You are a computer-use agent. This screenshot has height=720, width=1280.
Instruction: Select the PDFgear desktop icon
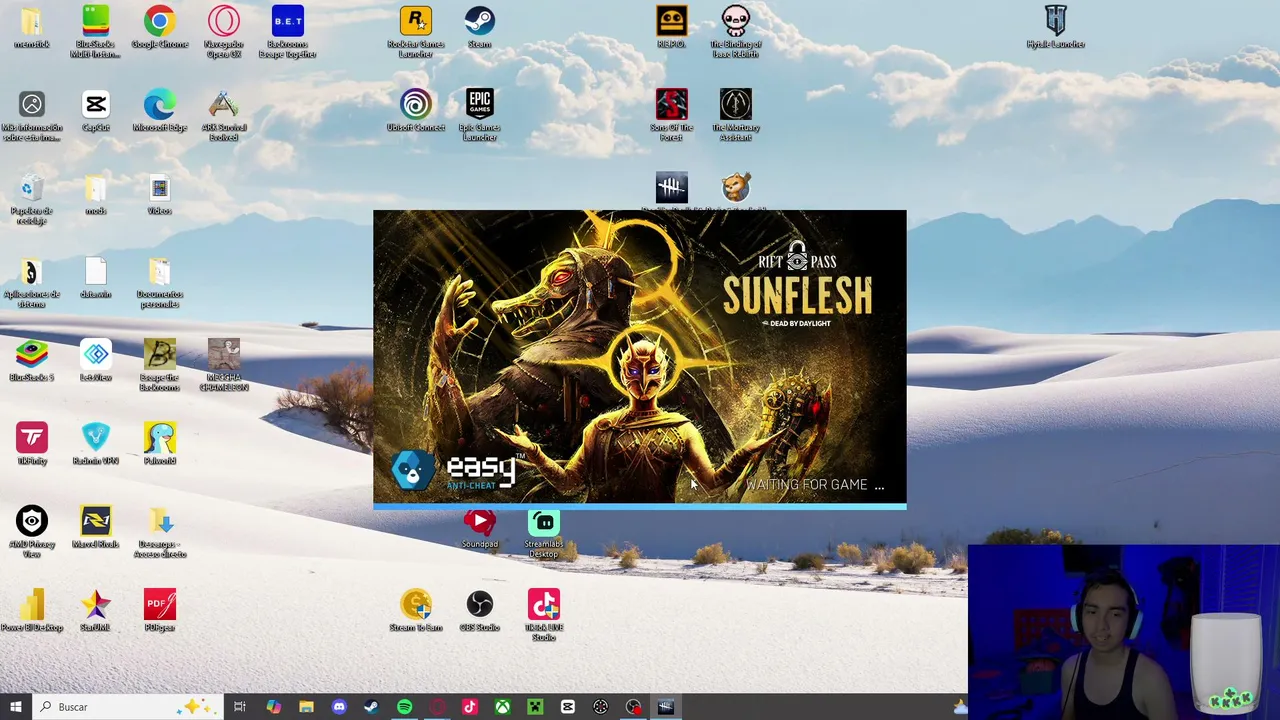[x=159, y=610]
